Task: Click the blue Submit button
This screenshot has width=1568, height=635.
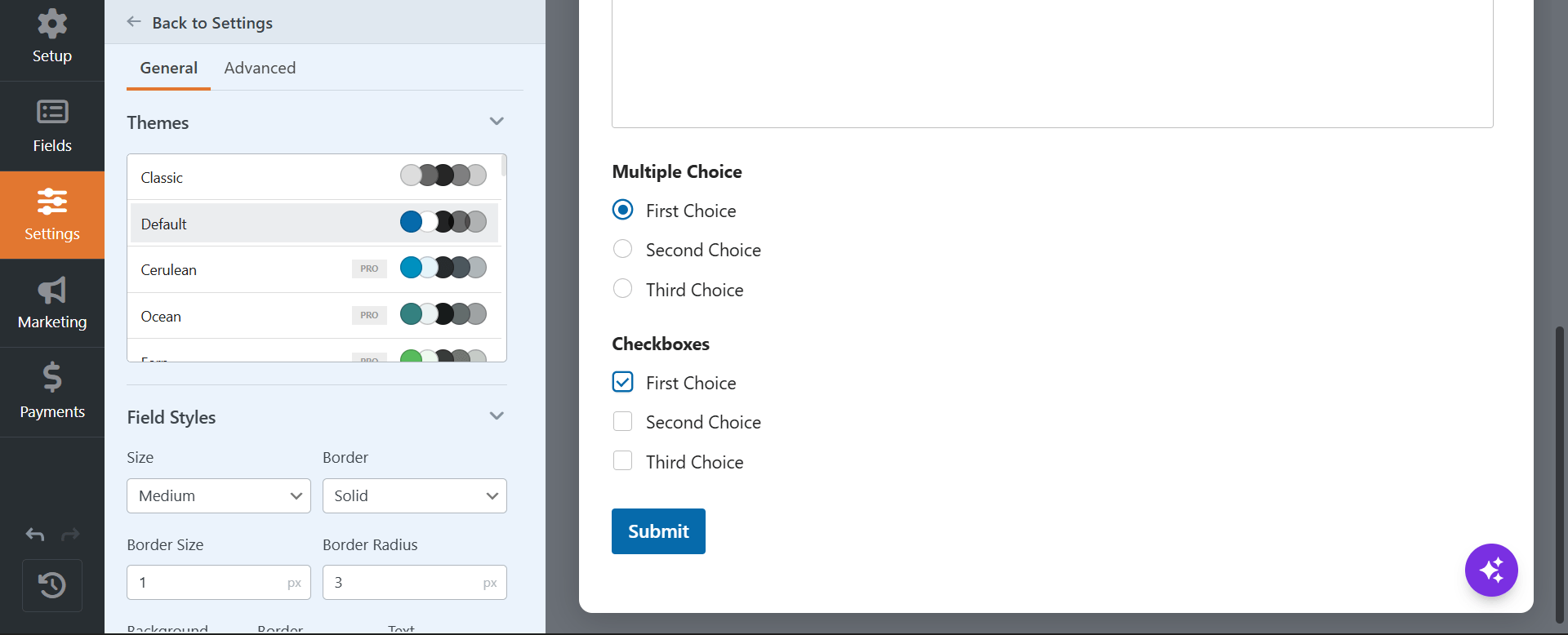Action: [658, 531]
